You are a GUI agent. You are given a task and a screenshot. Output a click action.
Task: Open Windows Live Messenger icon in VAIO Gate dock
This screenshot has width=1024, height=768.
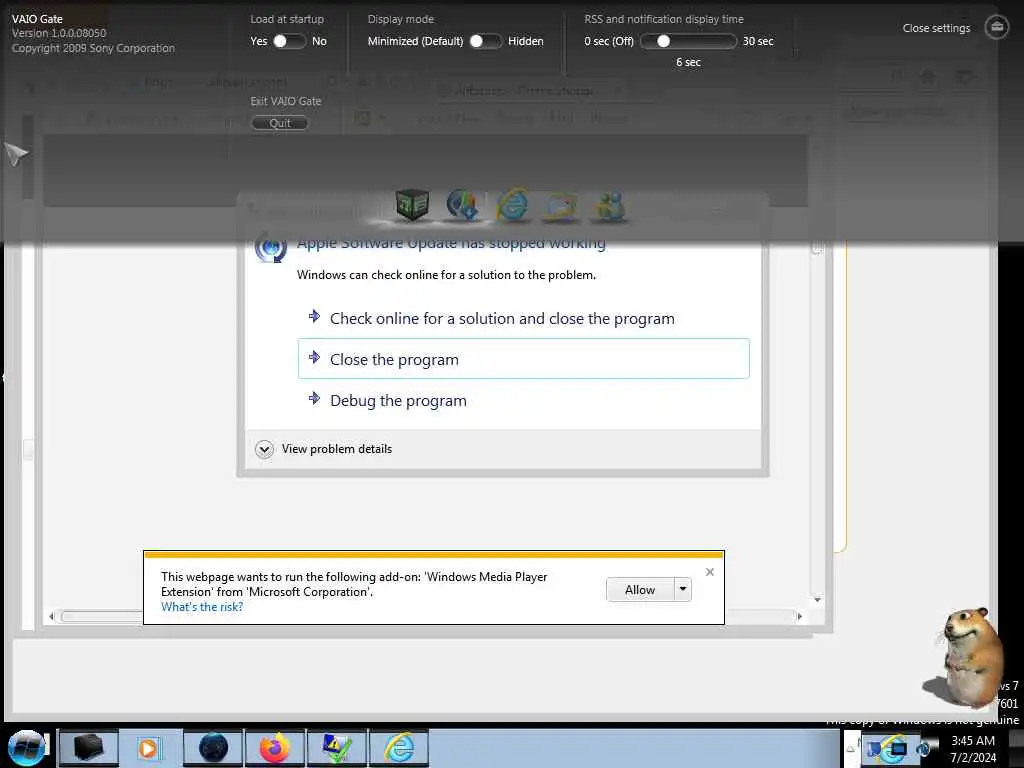click(x=611, y=206)
